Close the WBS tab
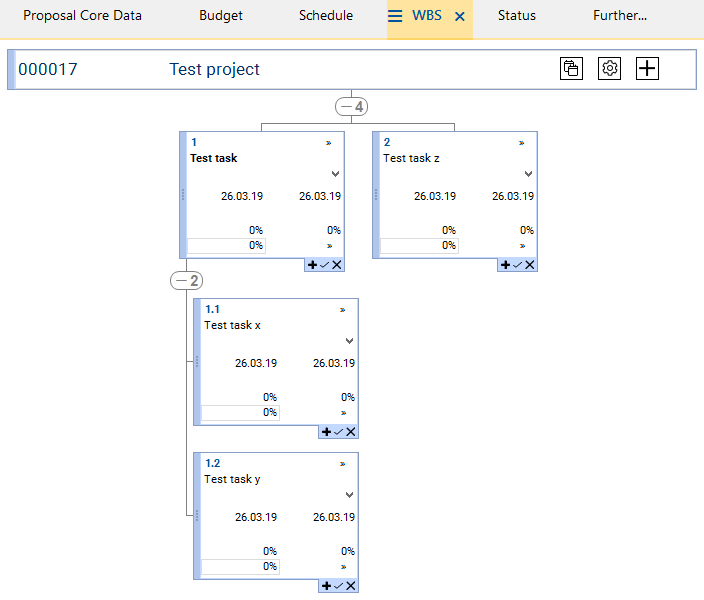The image size is (704, 600). [x=459, y=16]
